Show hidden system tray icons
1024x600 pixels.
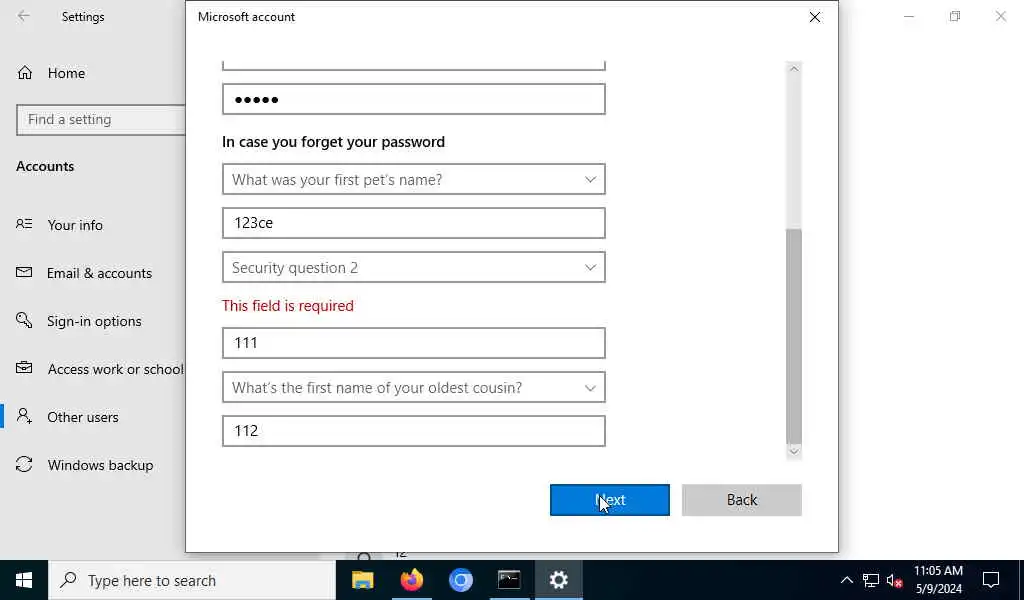[x=846, y=580]
